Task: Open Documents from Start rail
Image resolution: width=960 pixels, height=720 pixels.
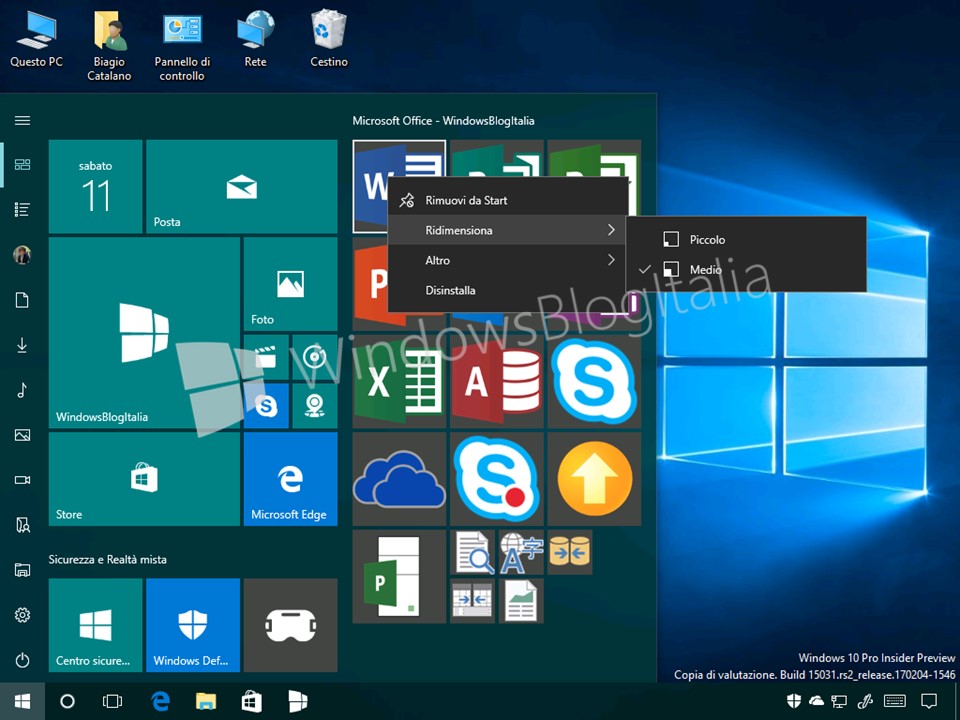Action: pyautogui.click(x=23, y=300)
